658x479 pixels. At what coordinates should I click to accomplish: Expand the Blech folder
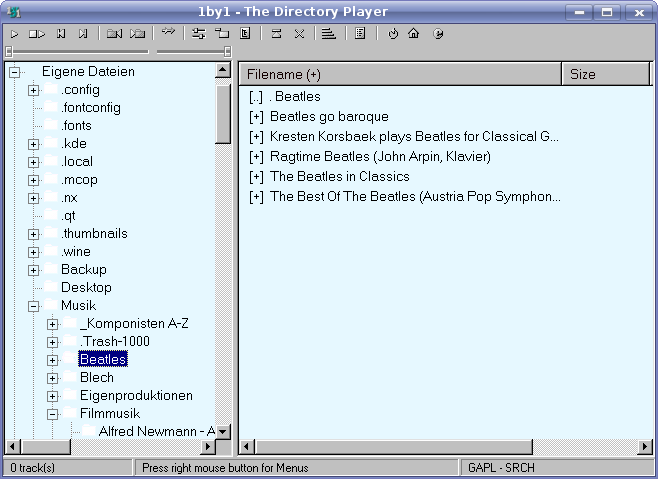click(x=52, y=379)
